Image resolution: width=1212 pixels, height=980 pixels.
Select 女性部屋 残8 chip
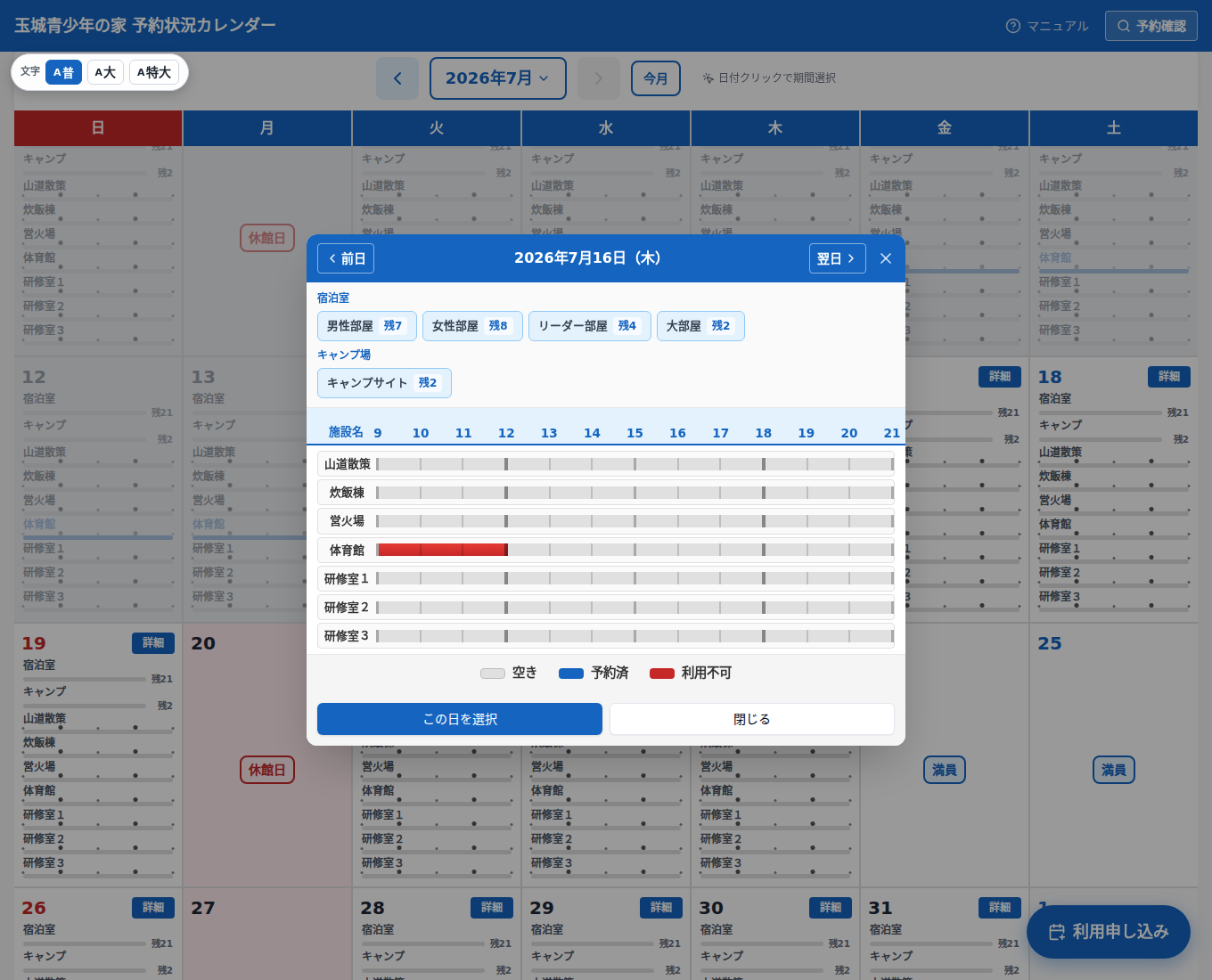472,326
